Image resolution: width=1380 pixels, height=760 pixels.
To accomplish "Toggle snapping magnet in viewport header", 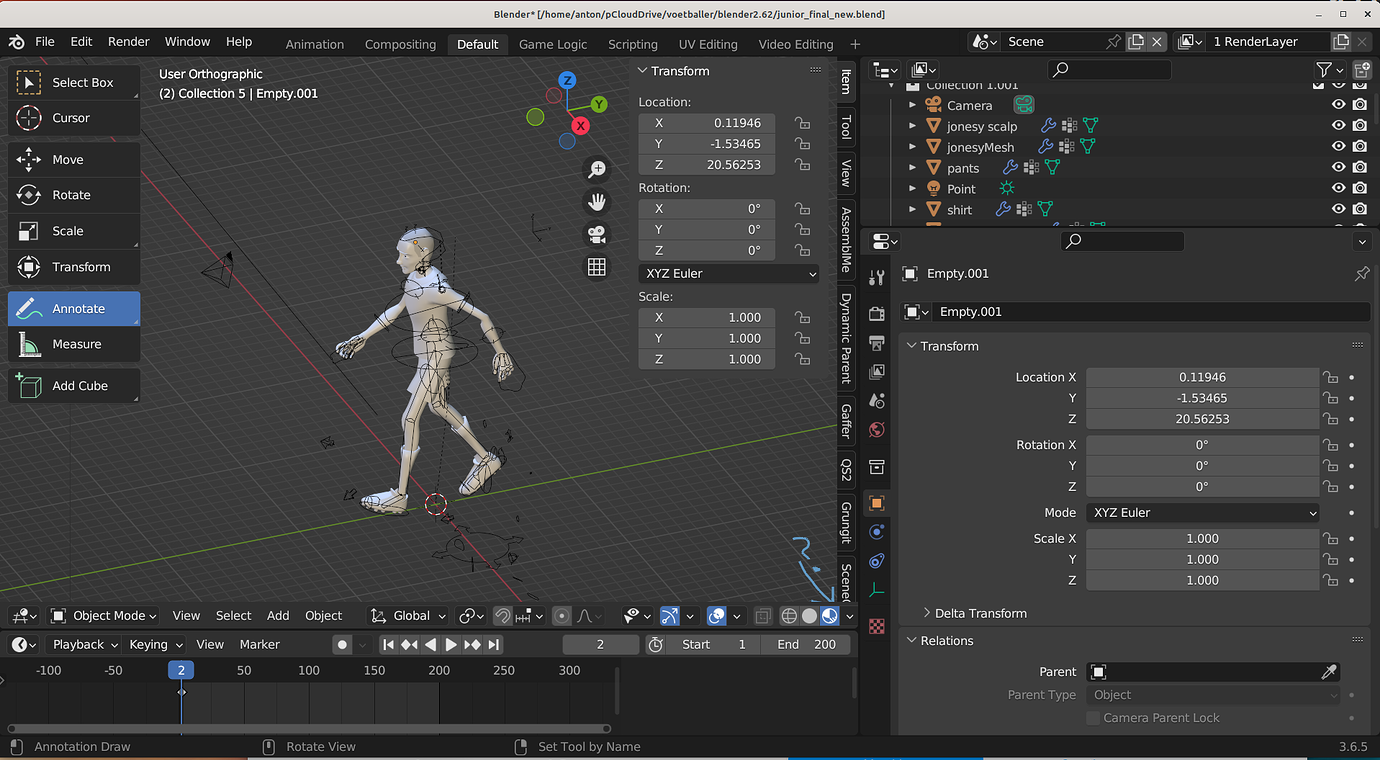I will pos(503,616).
